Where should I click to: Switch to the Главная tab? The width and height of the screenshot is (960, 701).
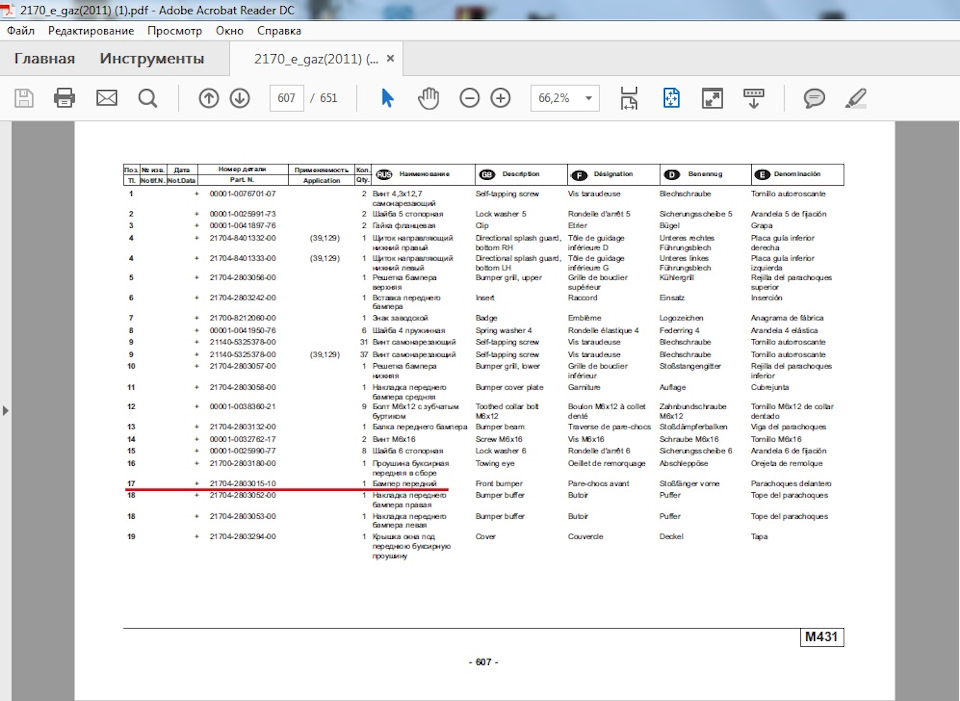[45, 59]
